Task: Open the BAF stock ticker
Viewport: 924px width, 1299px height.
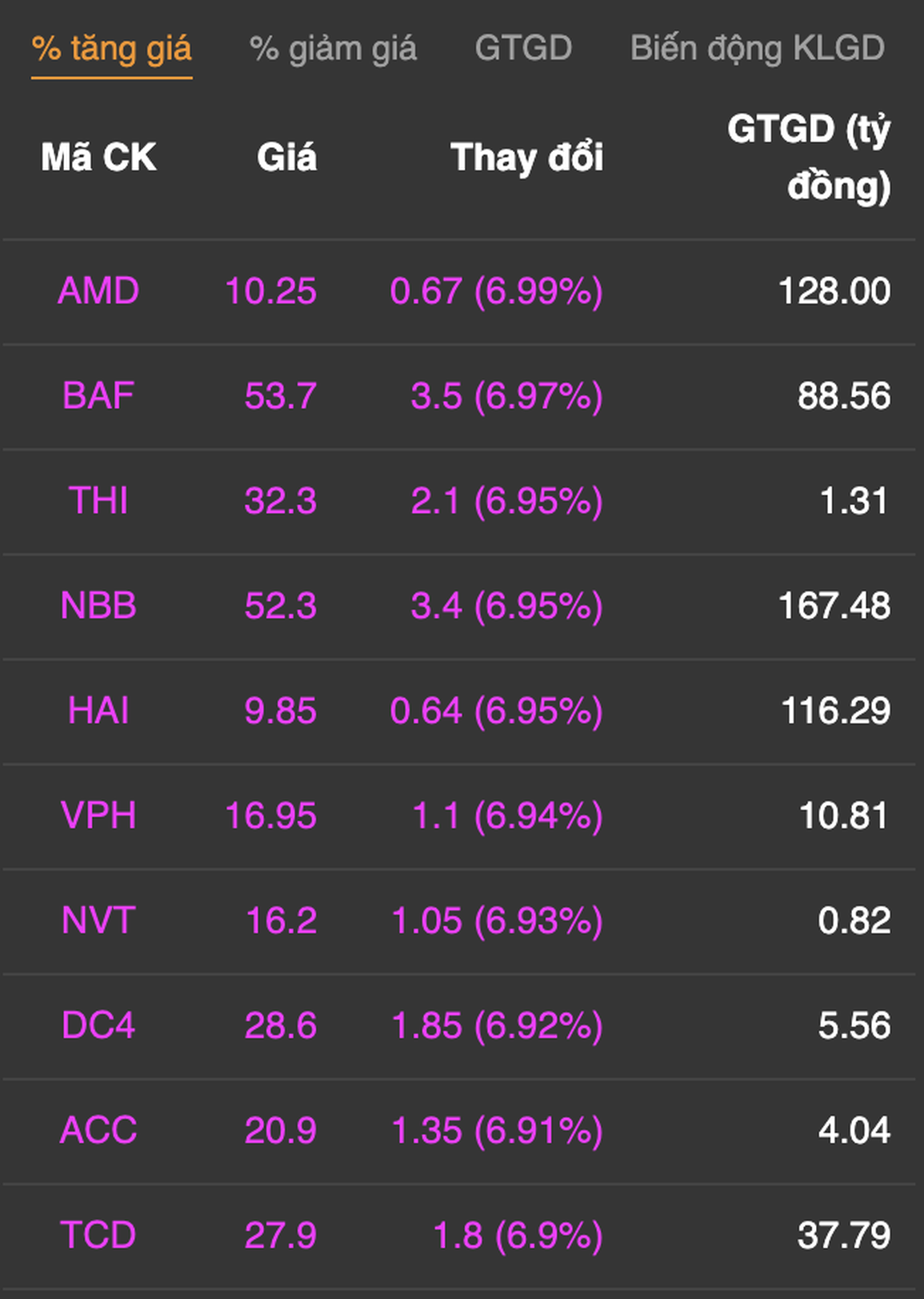Action: pyautogui.click(x=98, y=395)
